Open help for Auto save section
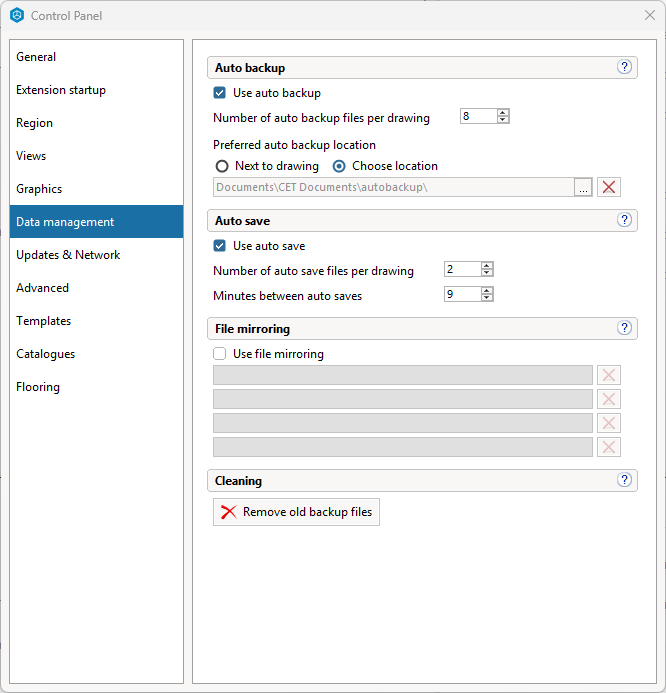 point(625,220)
